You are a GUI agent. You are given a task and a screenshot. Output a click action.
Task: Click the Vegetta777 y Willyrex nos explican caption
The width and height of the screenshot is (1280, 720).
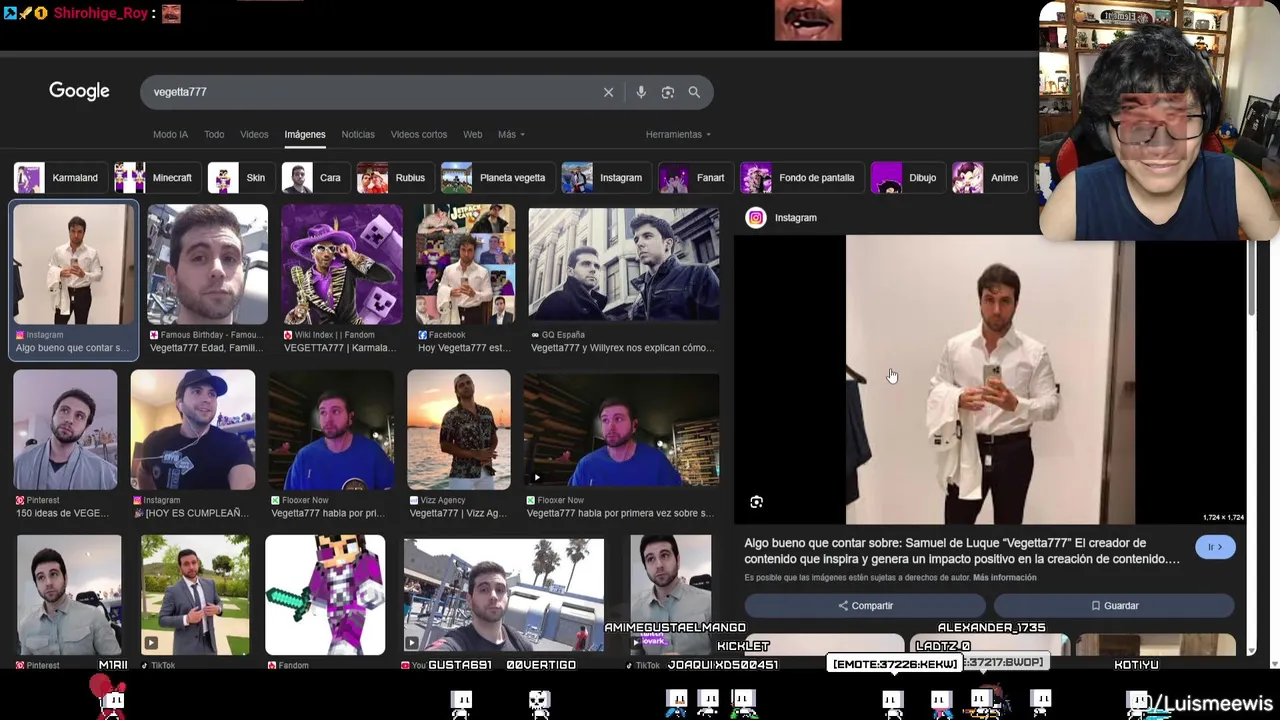click(623, 348)
